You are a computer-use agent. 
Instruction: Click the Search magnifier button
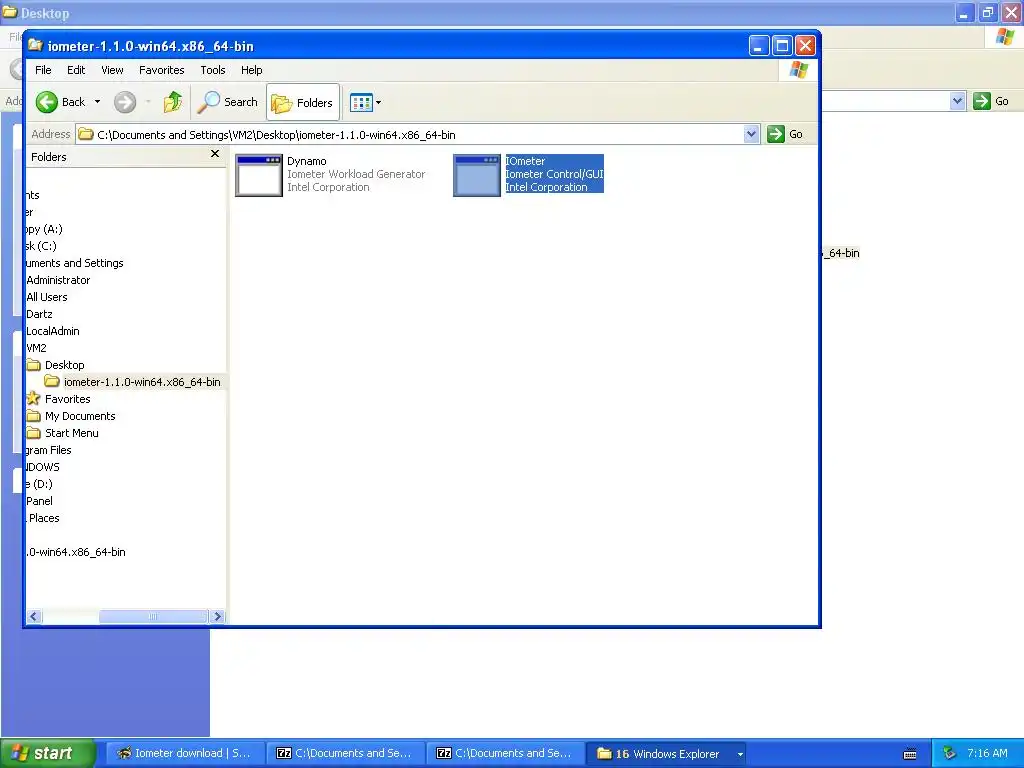229,102
